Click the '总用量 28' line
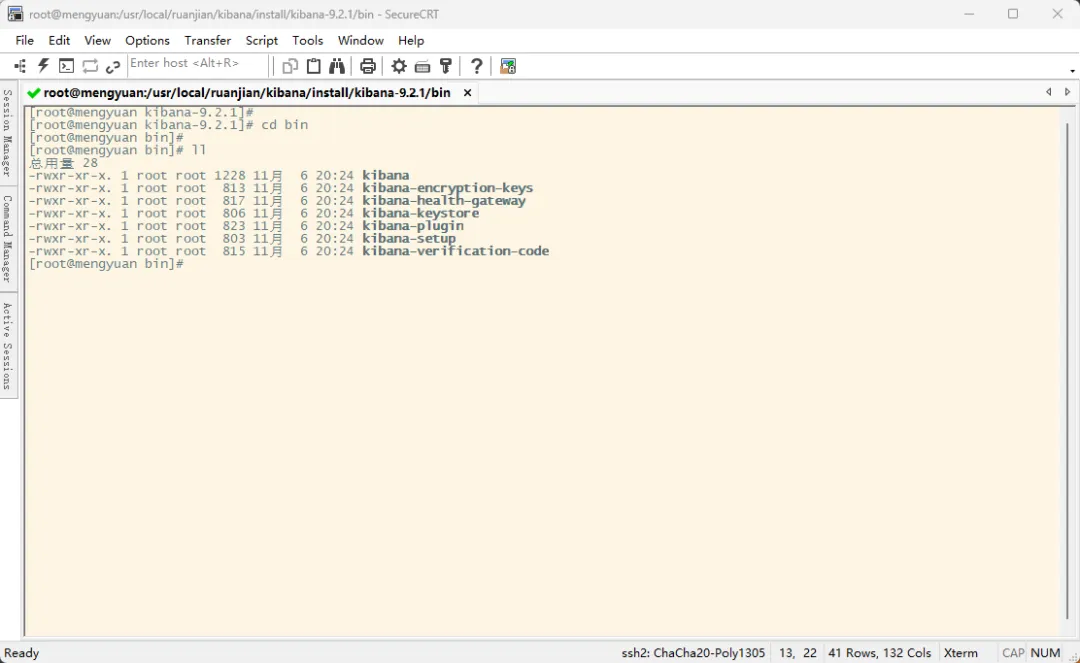1080x663 pixels. click(x=63, y=163)
